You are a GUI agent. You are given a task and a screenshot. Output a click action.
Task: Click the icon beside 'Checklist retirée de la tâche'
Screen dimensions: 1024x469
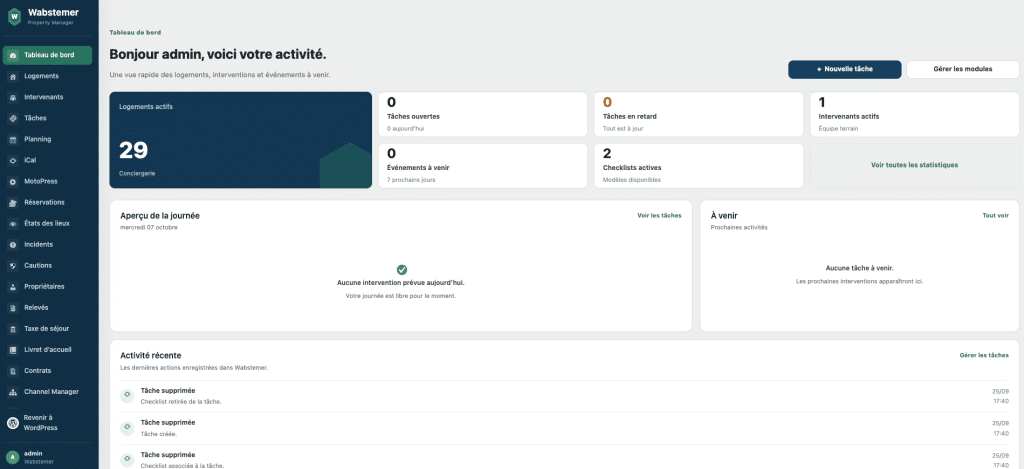(x=127, y=396)
